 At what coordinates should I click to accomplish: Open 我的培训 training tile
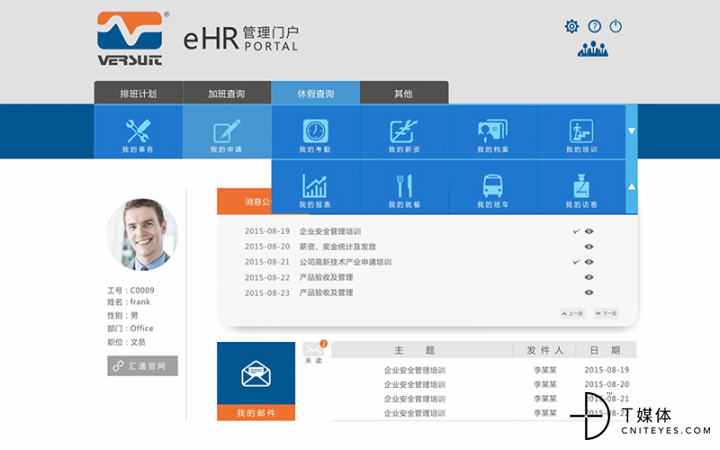point(581,132)
